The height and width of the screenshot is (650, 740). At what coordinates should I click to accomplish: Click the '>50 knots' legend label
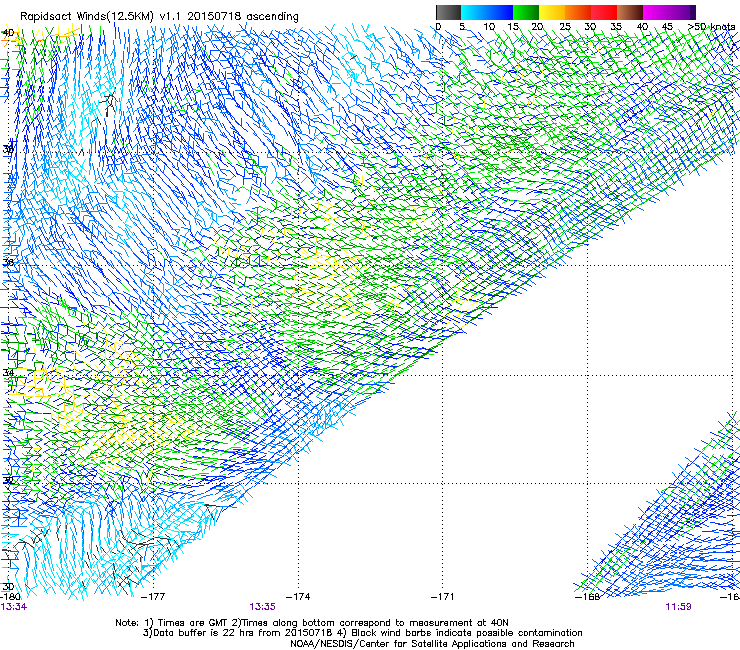click(x=711, y=27)
